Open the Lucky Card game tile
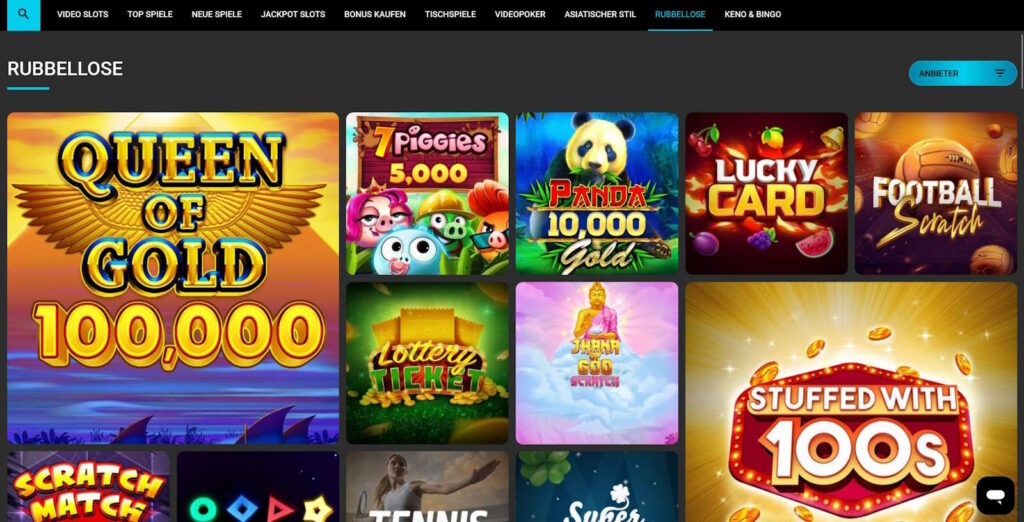 (766, 193)
